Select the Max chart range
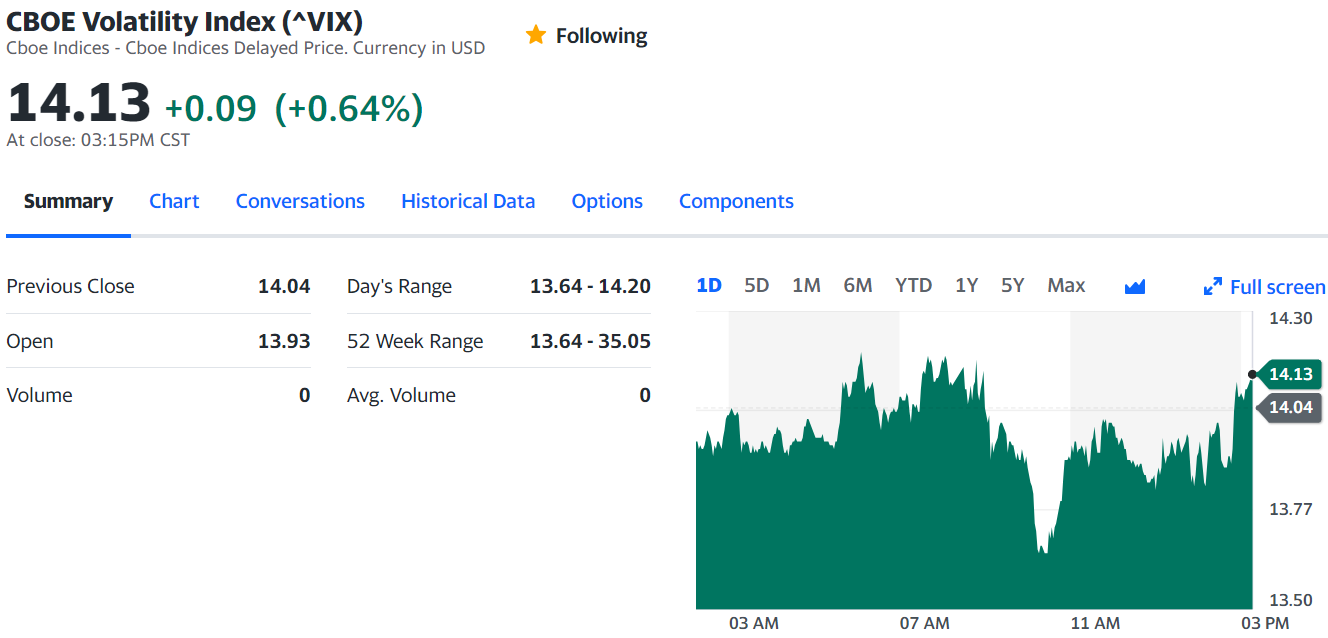Image resolution: width=1328 pixels, height=638 pixels. point(1066,285)
